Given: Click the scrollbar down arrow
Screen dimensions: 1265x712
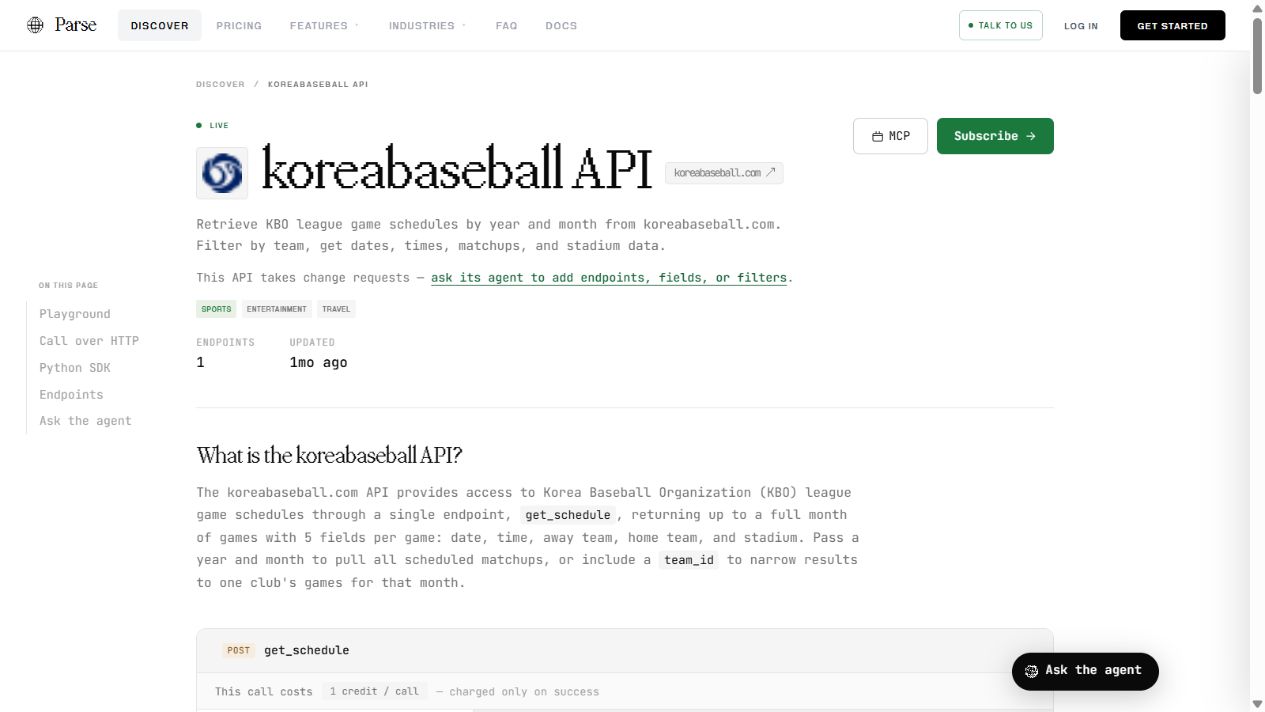Looking at the screenshot, I should click(1257, 704).
